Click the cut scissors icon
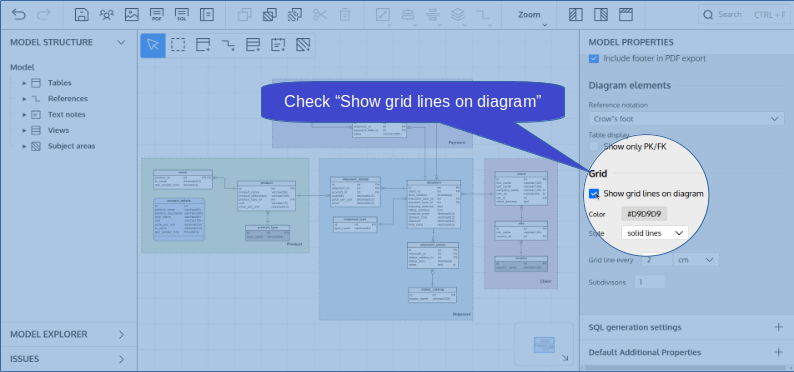The image size is (794, 372). click(x=320, y=15)
